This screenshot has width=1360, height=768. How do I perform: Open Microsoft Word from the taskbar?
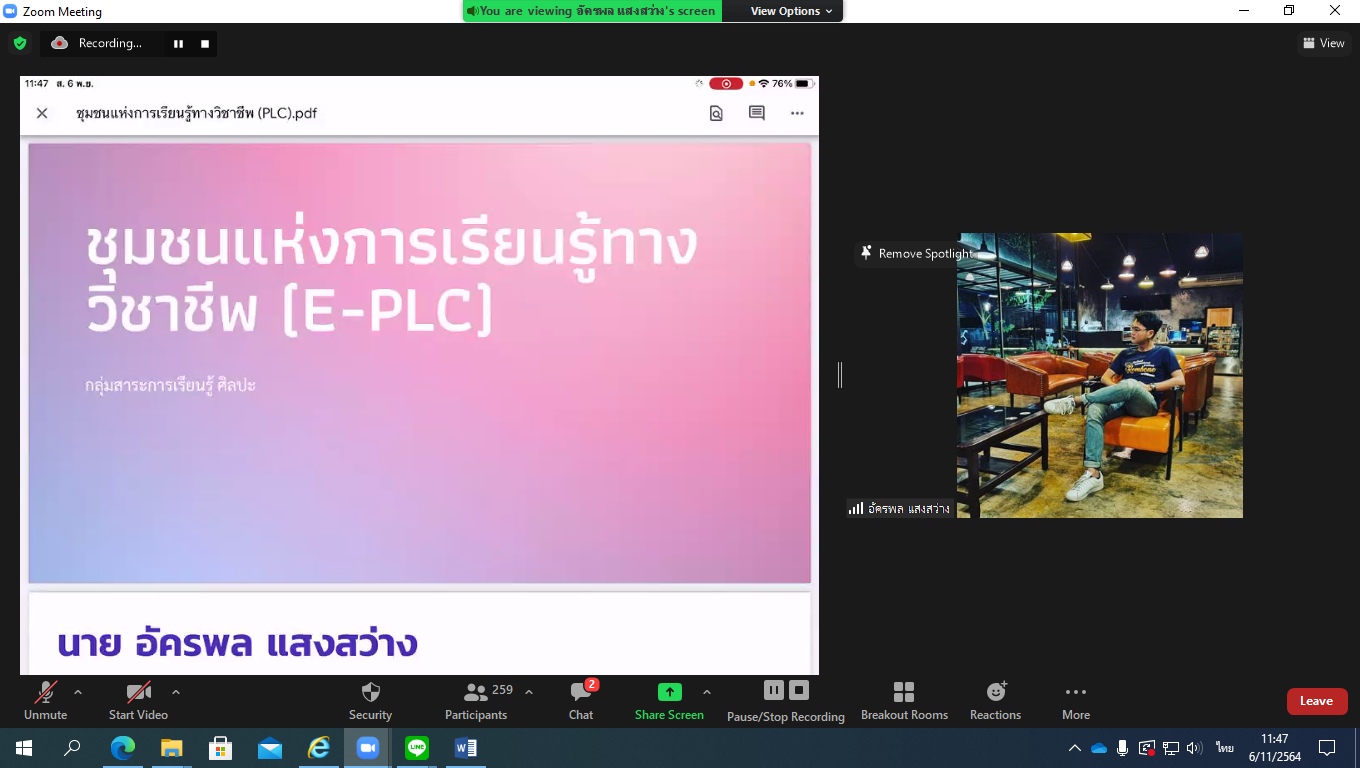coord(466,748)
